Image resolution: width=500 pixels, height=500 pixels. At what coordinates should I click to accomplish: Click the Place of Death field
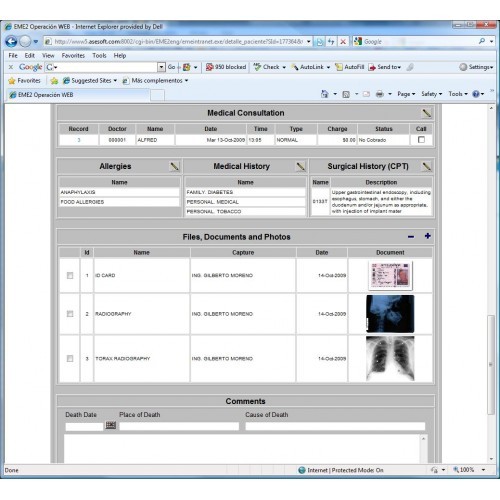coord(179,426)
